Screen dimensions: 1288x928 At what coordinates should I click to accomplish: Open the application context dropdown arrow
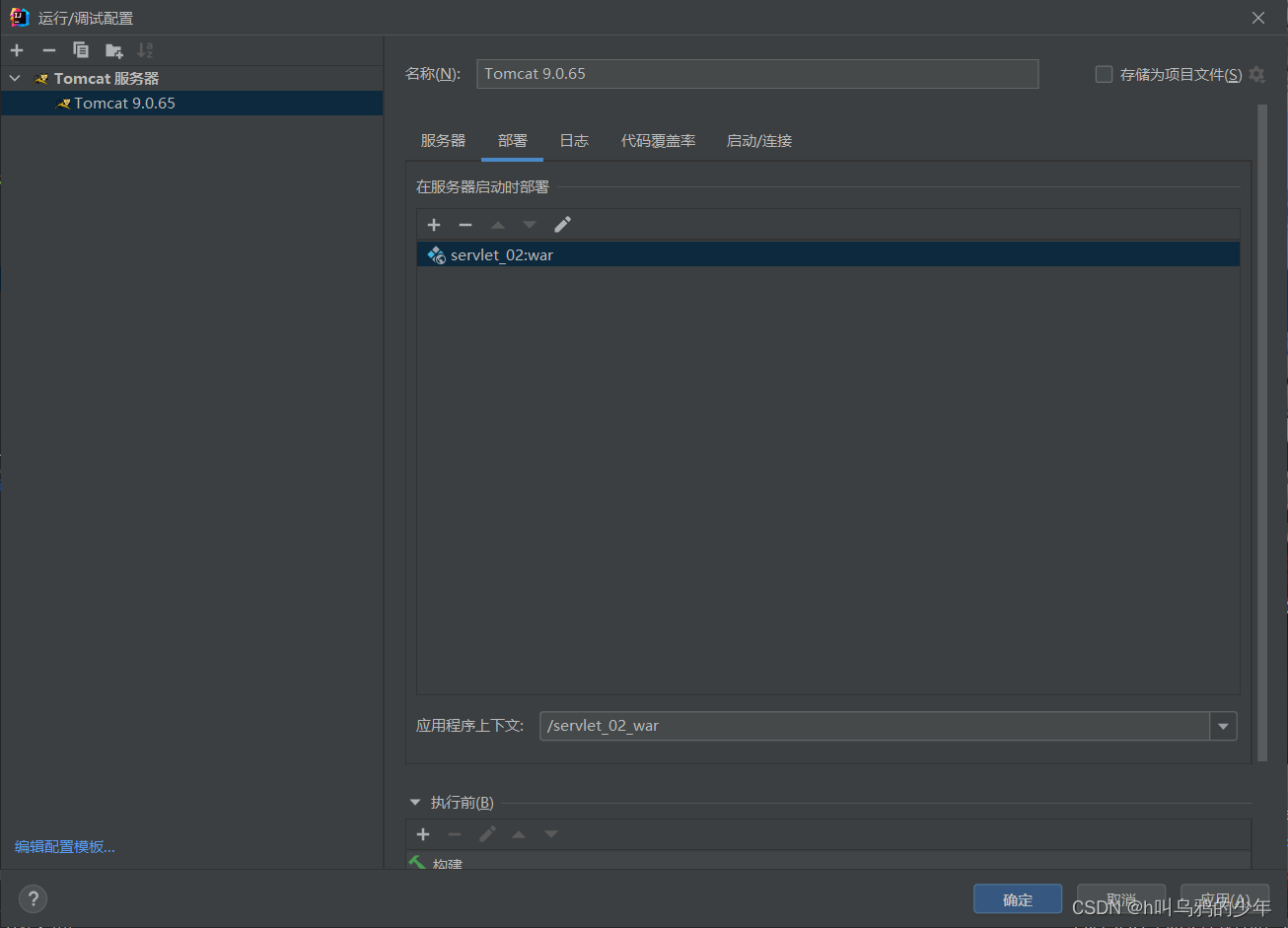[x=1223, y=726]
